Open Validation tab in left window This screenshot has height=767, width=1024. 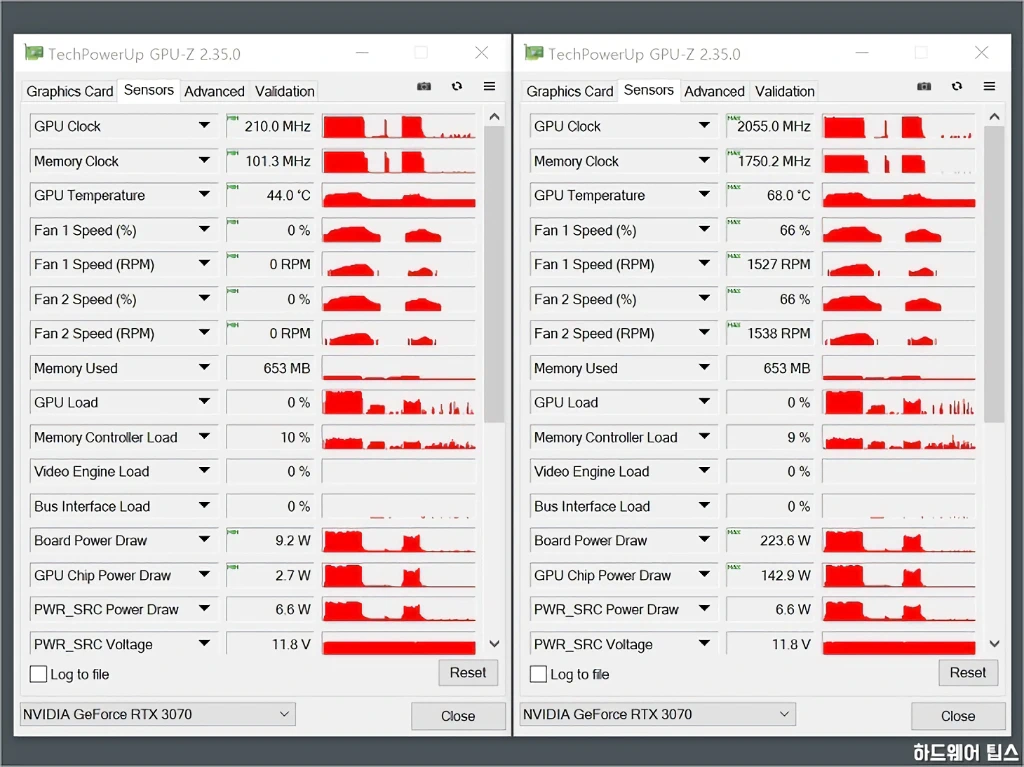tap(285, 91)
